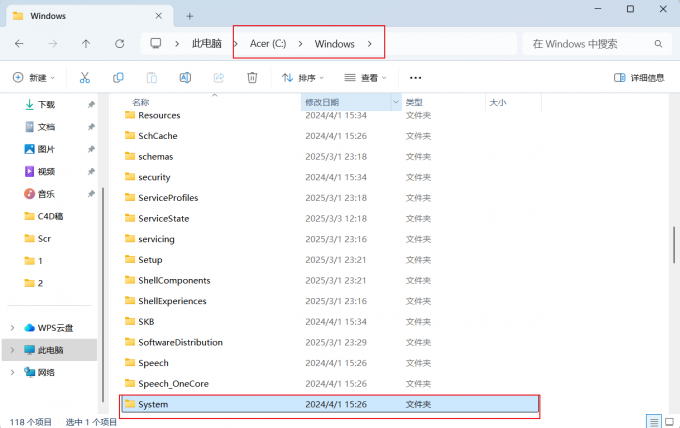Expand the WPS云盘 tree node
Image resolution: width=680 pixels, height=428 pixels.
point(12,328)
